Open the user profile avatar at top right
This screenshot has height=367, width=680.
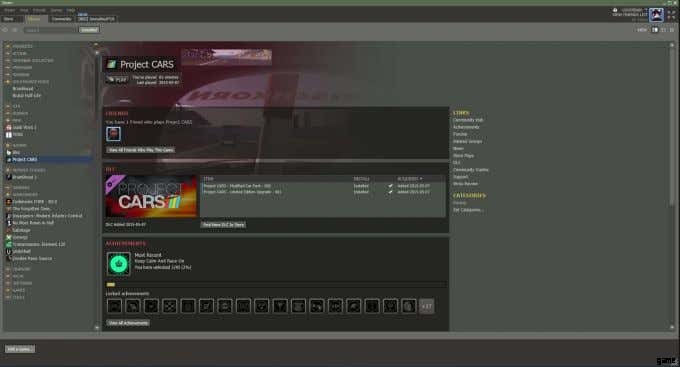click(656, 15)
